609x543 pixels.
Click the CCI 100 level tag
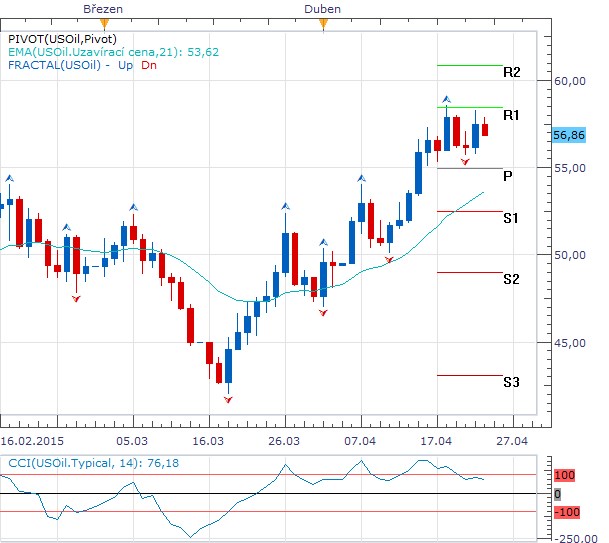coord(564,475)
